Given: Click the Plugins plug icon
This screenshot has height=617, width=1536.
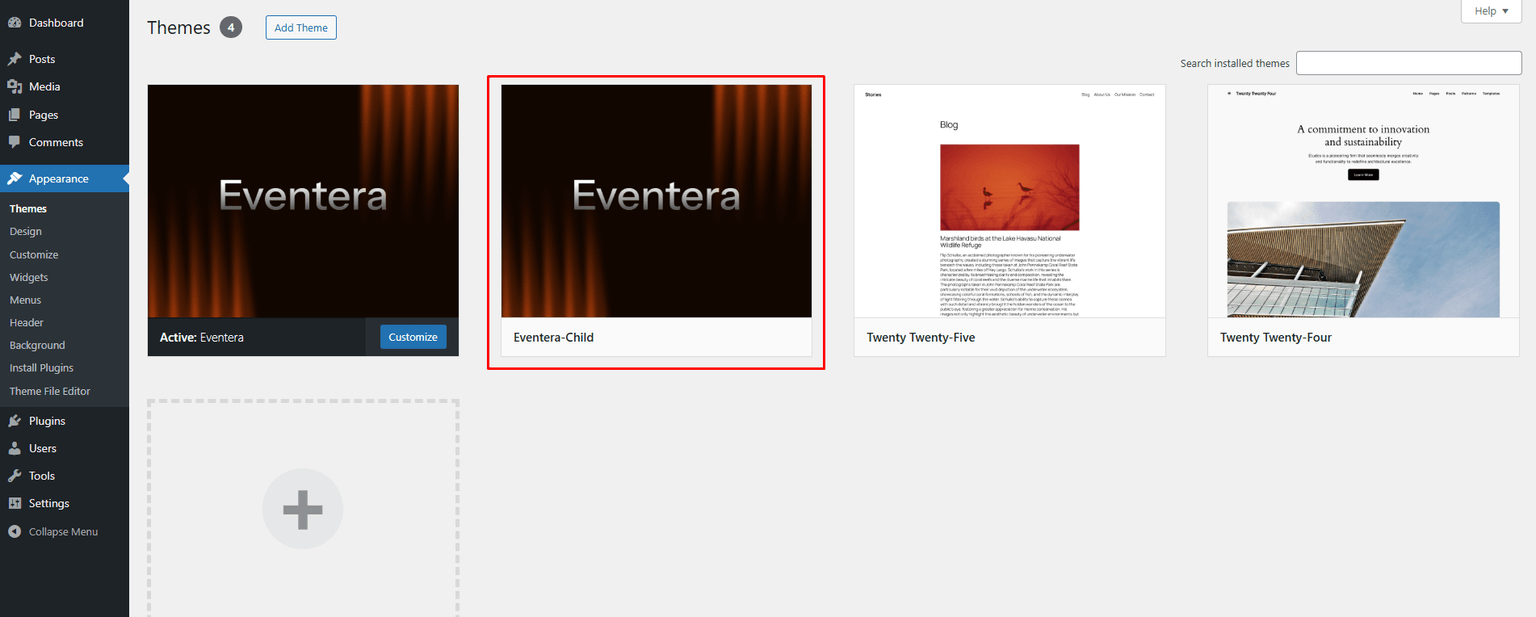Looking at the screenshot, I should click(15, 421).
